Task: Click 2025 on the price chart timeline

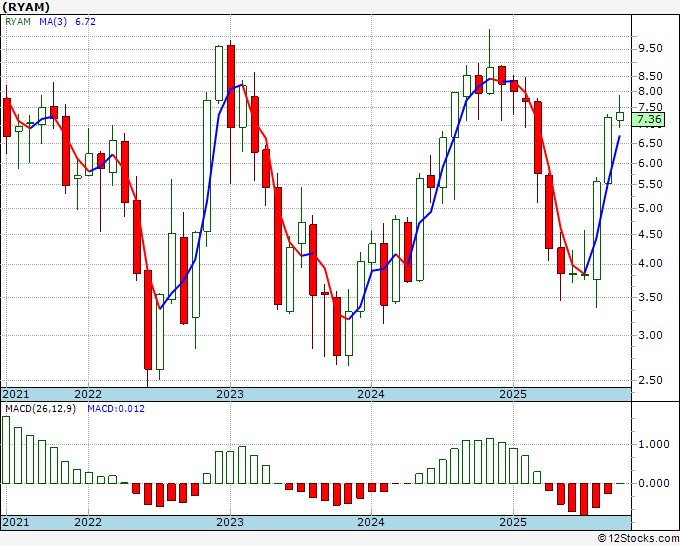Action: 513,394
